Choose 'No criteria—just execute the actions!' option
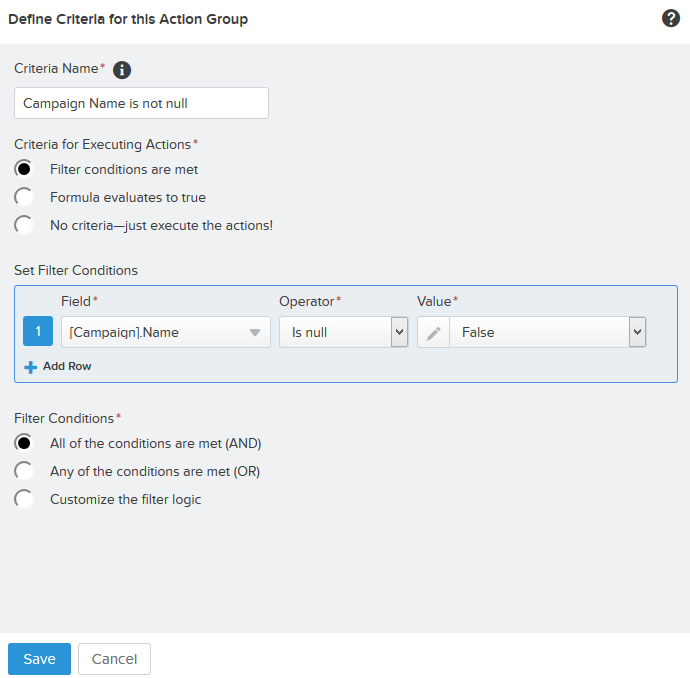 pos(24,225)
